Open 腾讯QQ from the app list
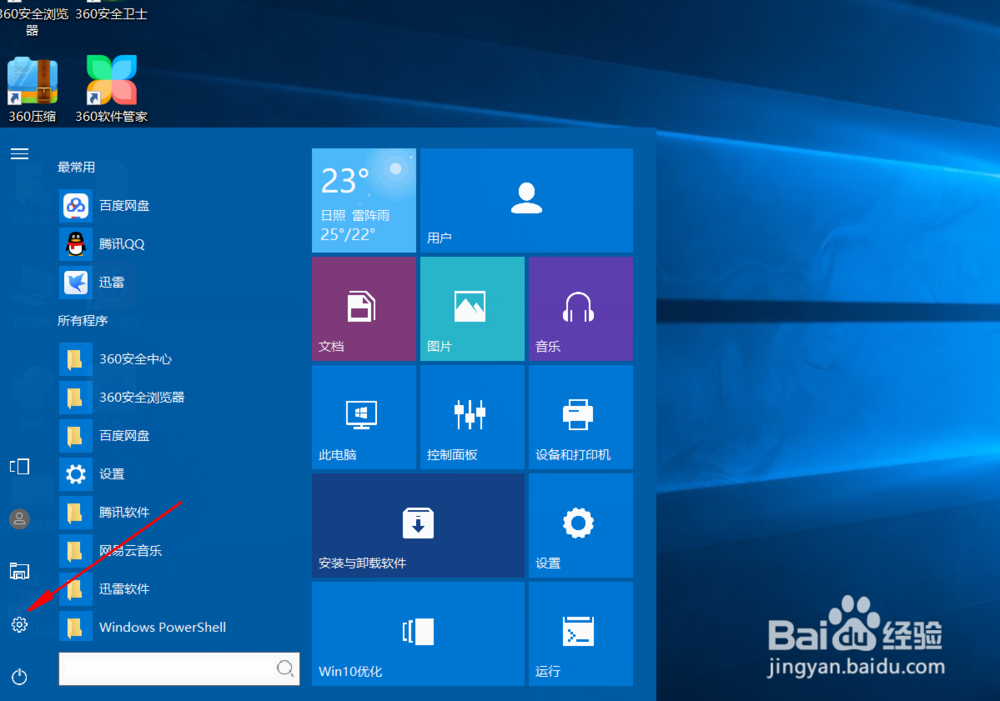 [x=179, y=244]
